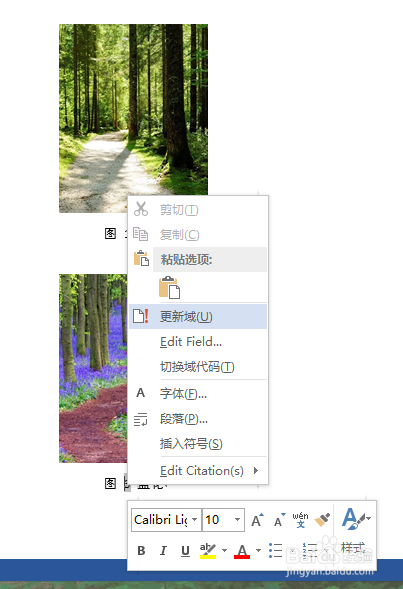403x589 pixels.
Task: Toggle Italic formatting
Action: tap(163, 550)
